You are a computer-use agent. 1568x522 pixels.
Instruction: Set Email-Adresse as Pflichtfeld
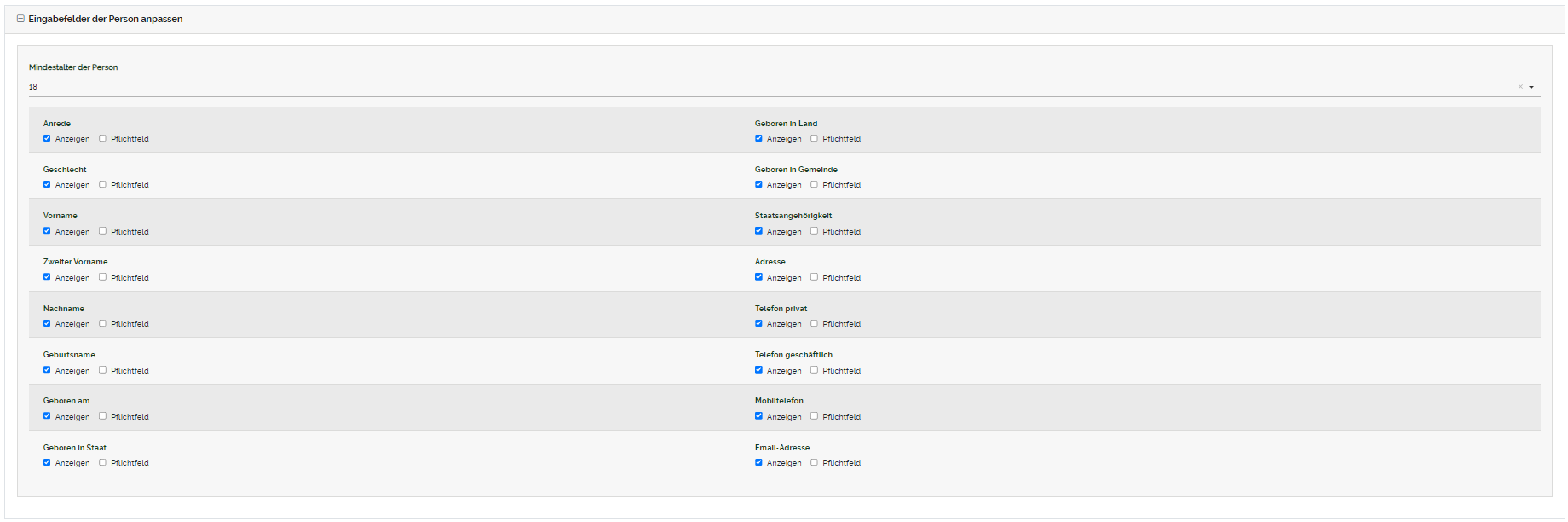(814, 462)
